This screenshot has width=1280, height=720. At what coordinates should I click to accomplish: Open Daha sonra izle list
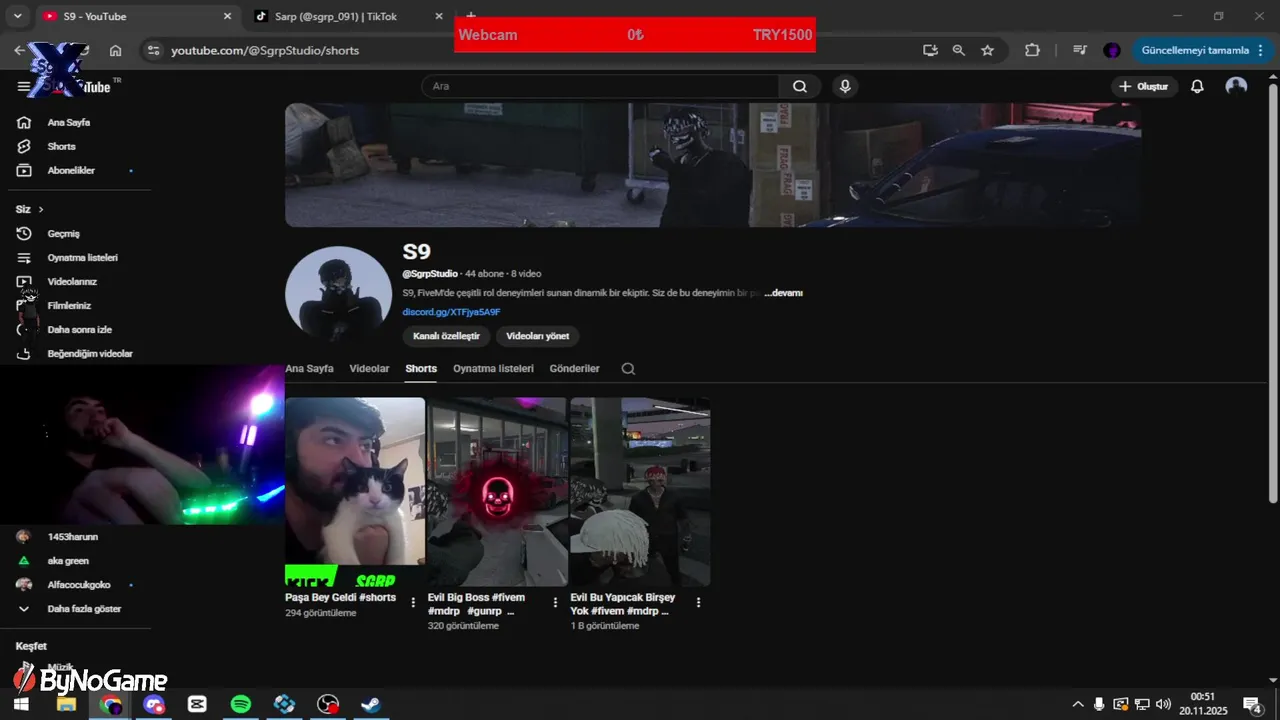(79, 329)
